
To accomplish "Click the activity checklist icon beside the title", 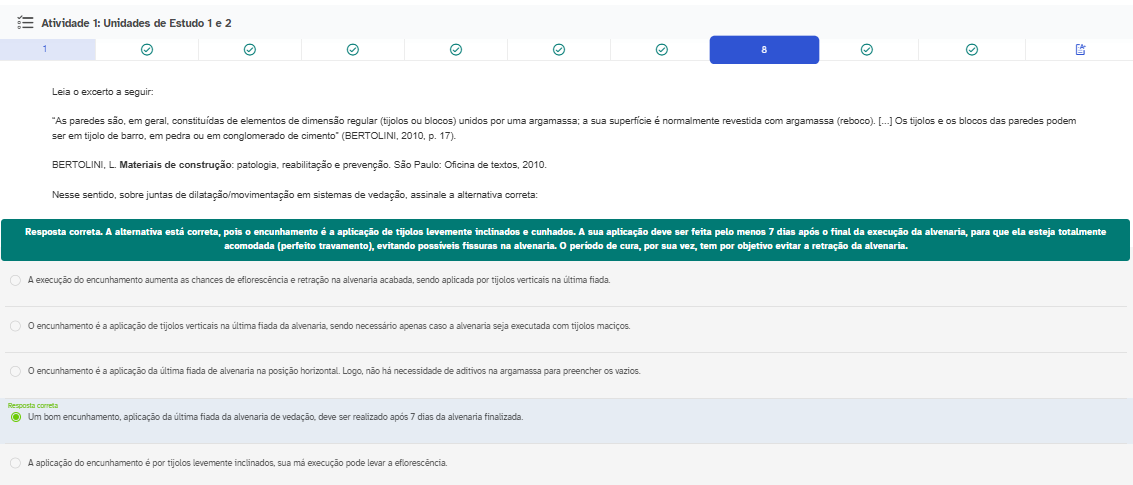I will pyautogui.click(x=27, y=22).
